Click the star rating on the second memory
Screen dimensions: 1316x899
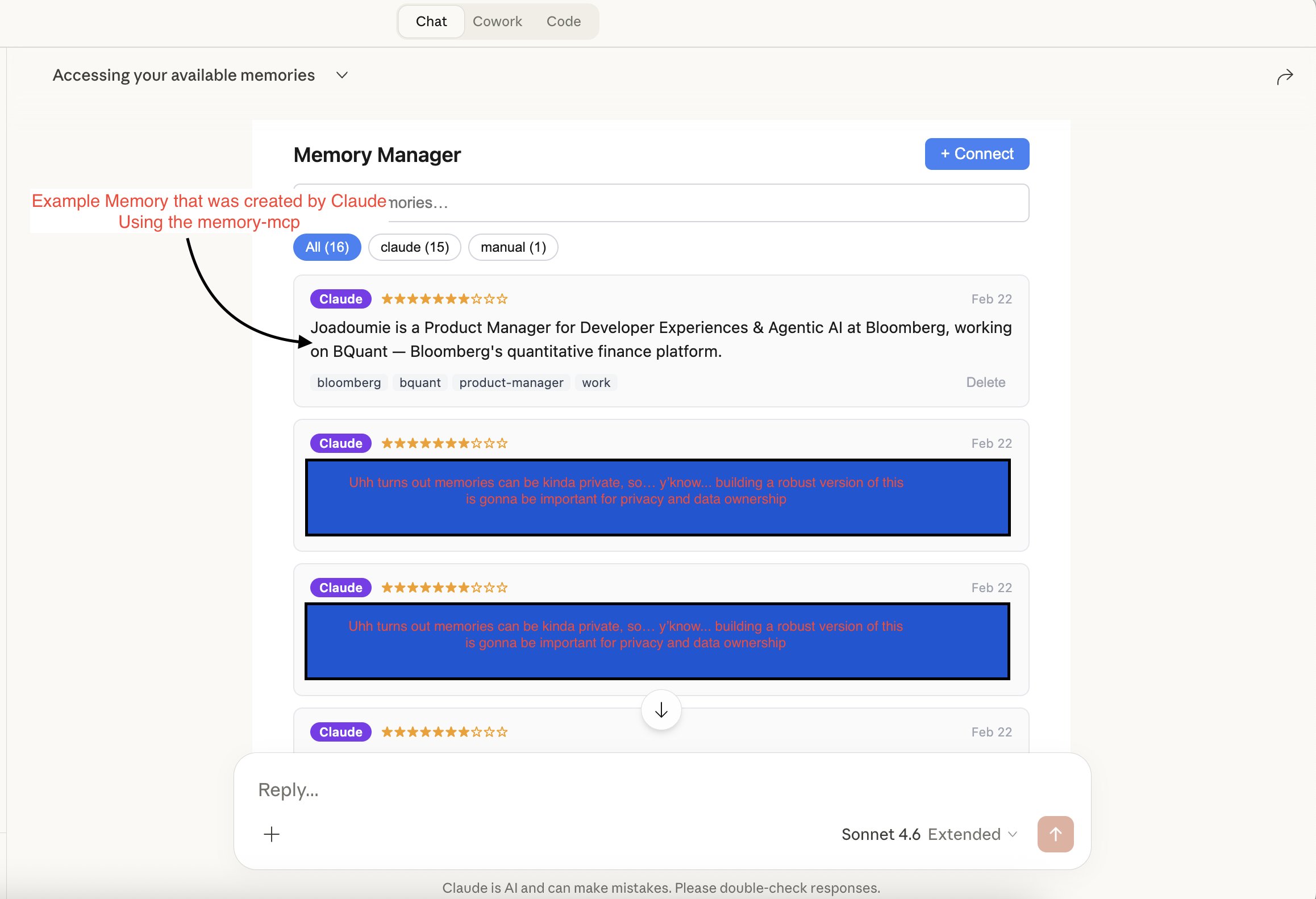pos(444,443)
